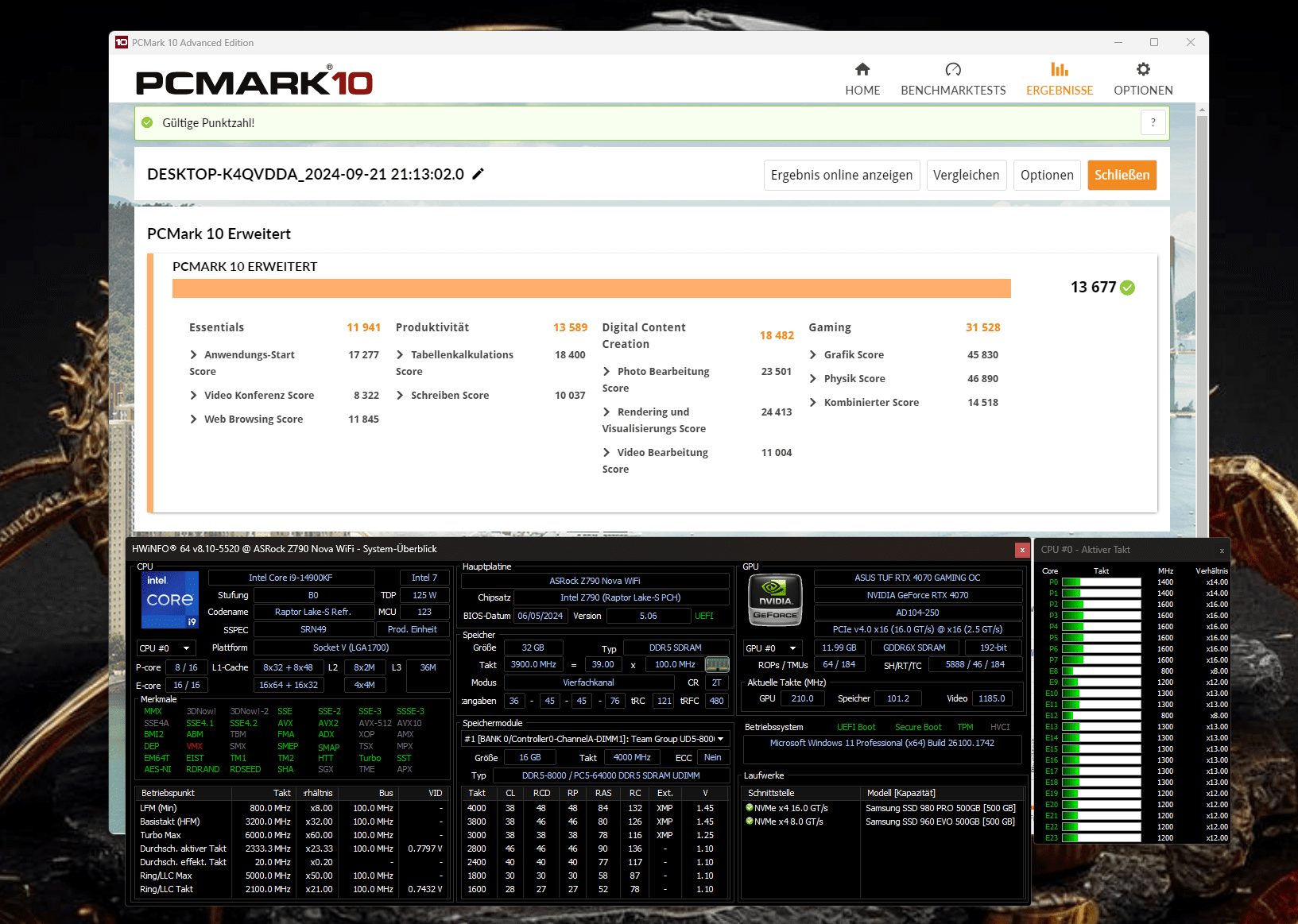Screen dimensions: 1298x924
Task: Click the memory module icon beside 100.0 MHz
Action: (717, 664)
